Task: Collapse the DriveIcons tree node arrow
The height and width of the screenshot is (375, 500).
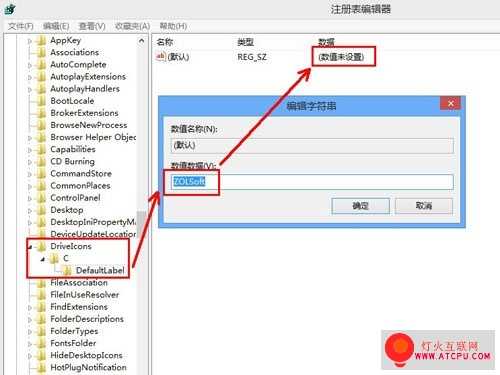Action: tap(30, 247)
